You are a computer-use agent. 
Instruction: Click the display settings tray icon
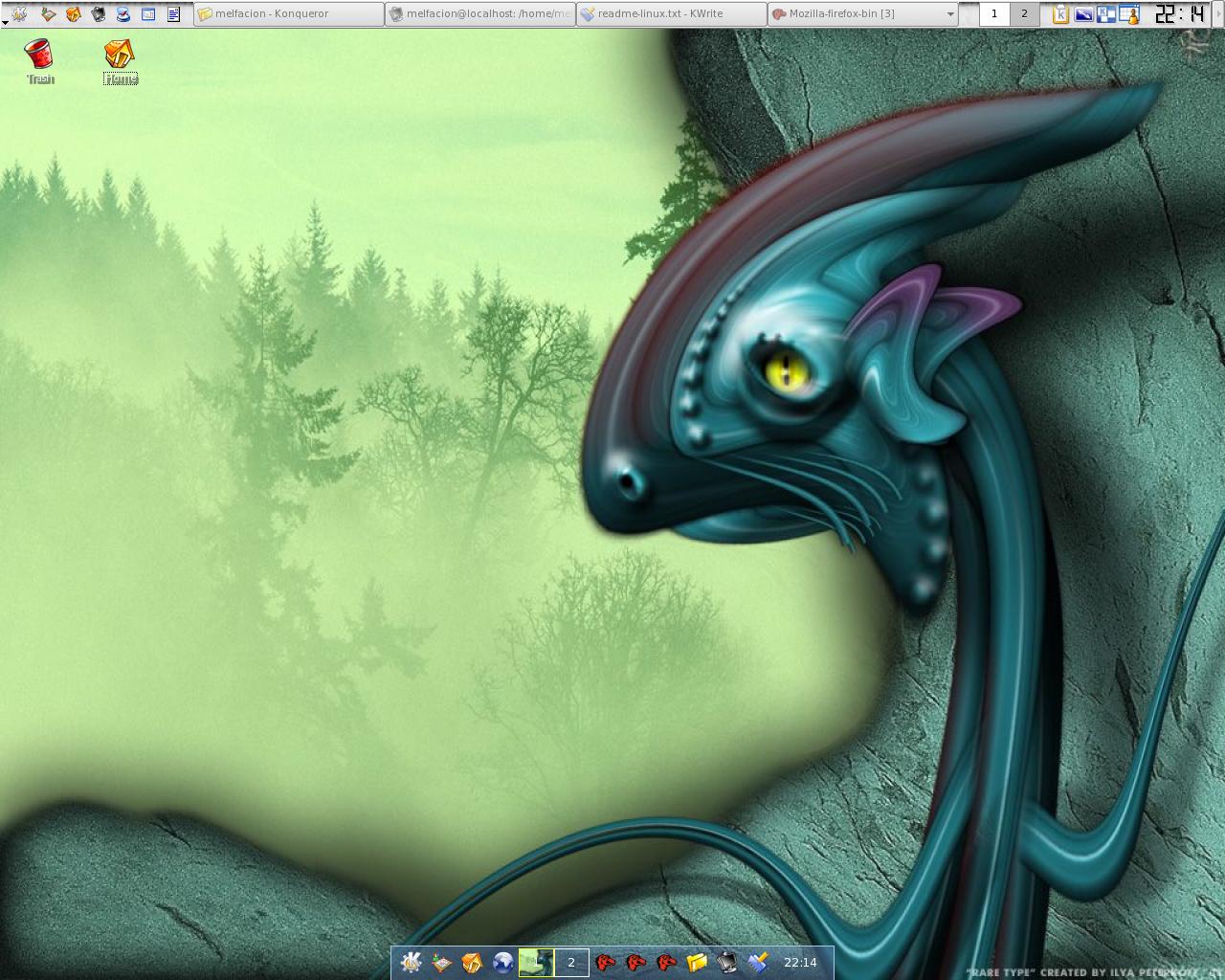[1083, 14]
